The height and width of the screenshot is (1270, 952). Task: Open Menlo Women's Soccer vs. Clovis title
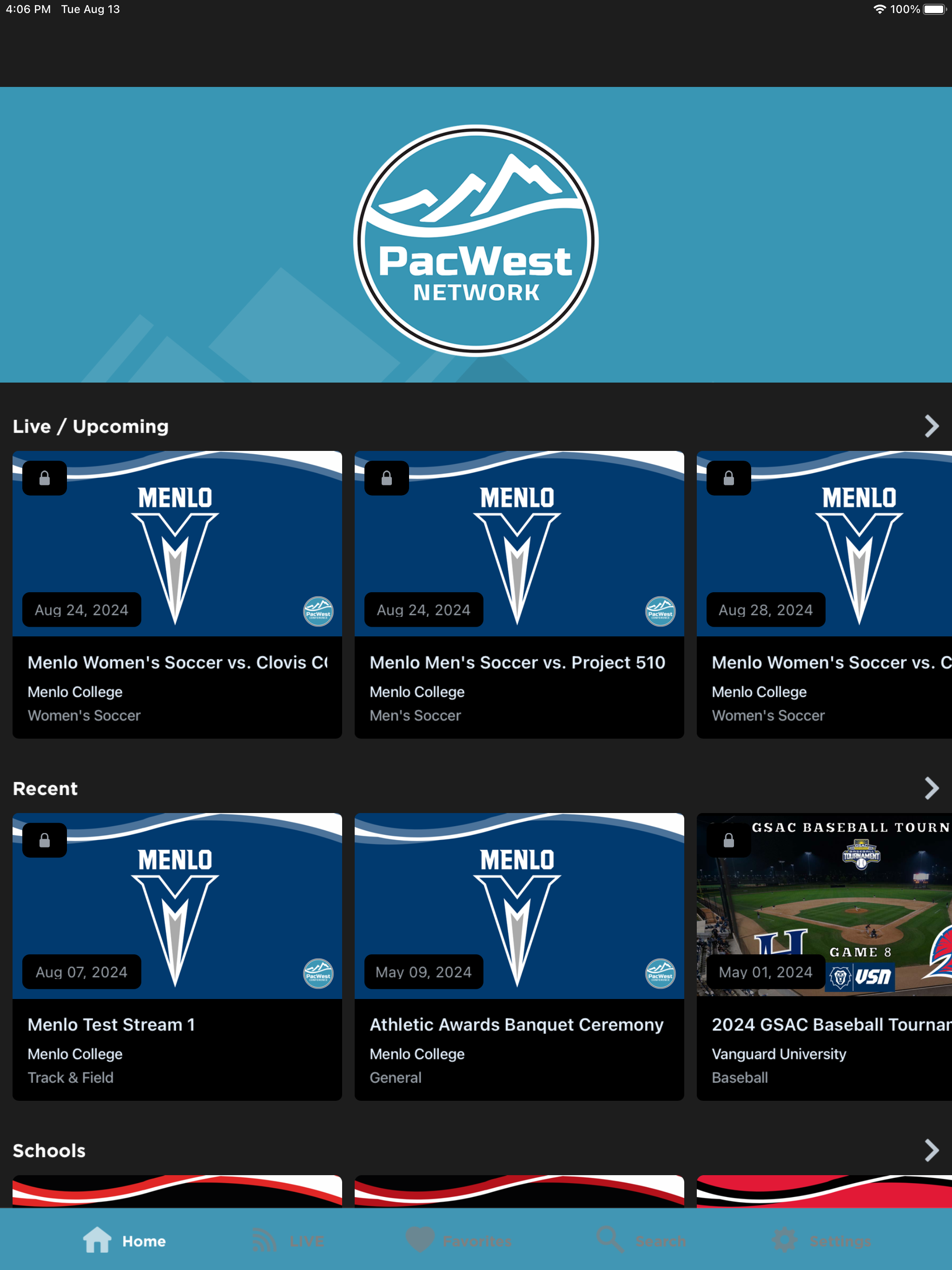[178, 662]
